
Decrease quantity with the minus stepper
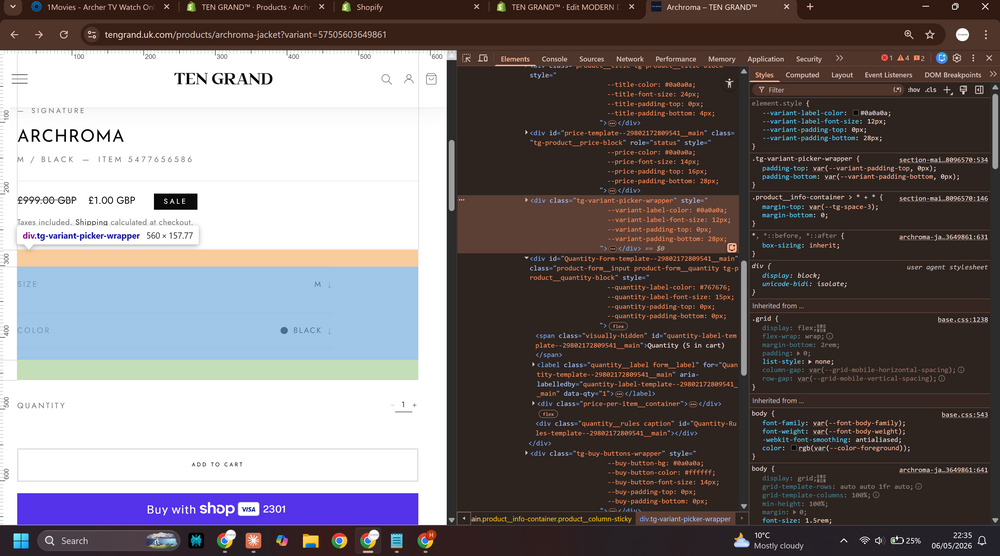click(x=393, y=405)
